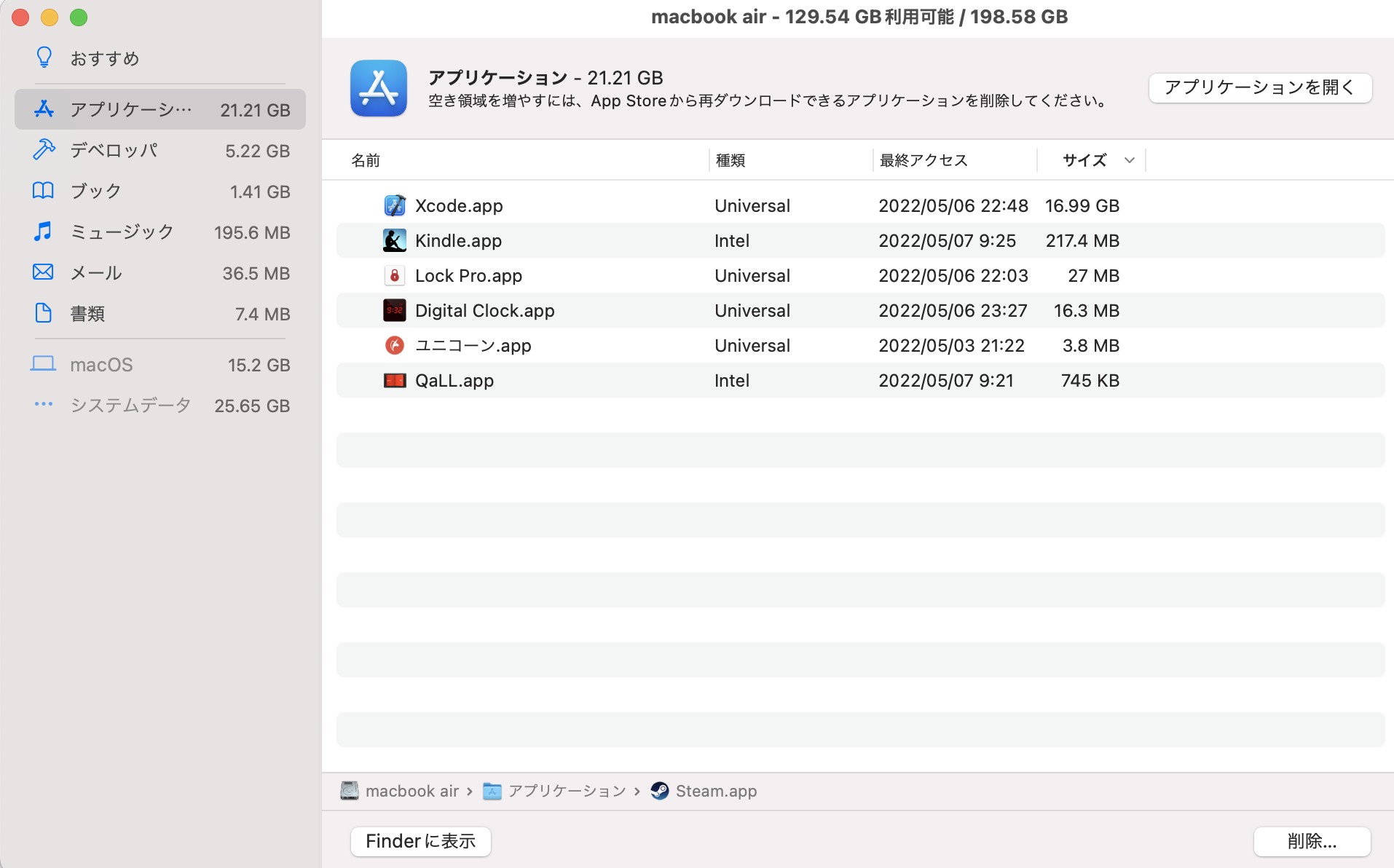Click the Digital Clock.app icon
This screenshot has width=1394, height=868.
395,310
